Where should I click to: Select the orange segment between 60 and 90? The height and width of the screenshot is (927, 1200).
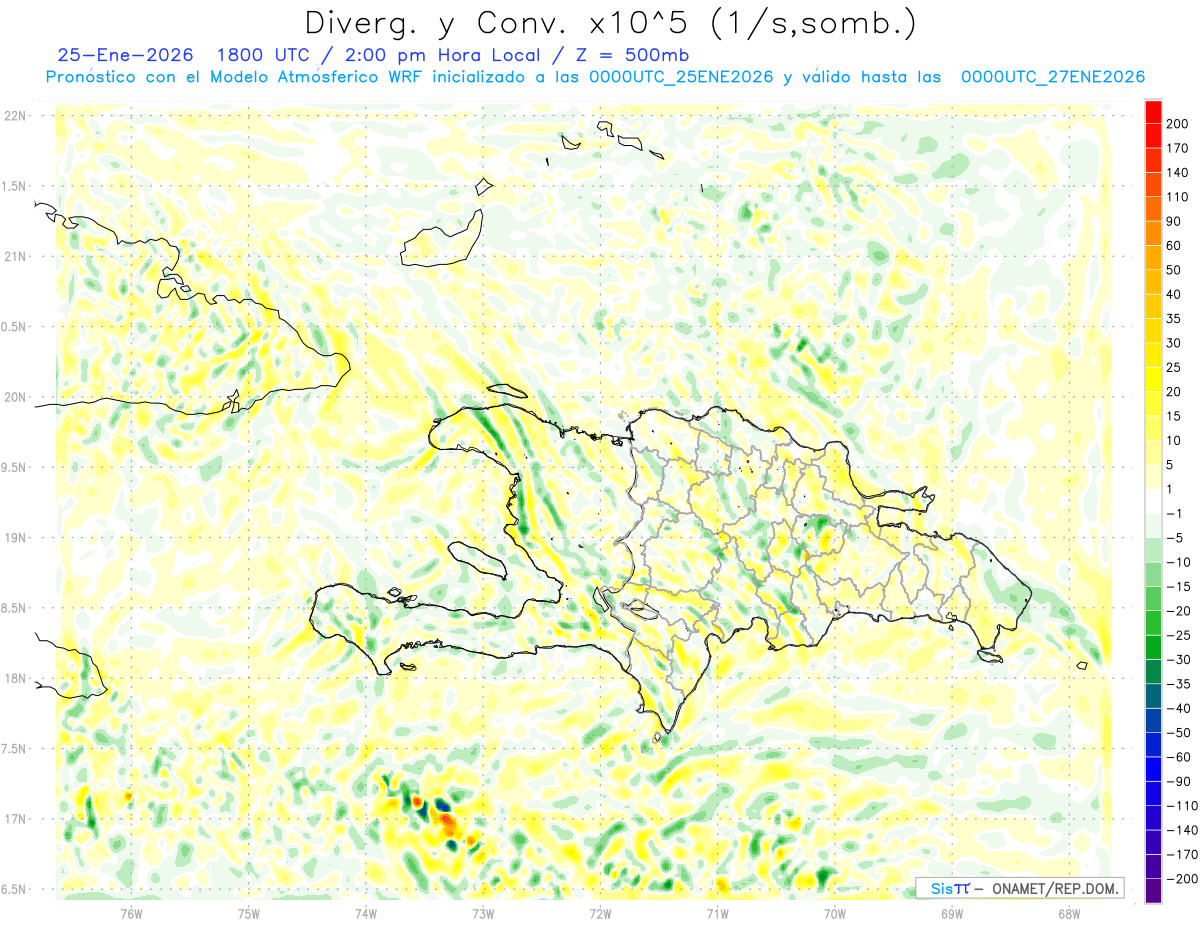[x=1153, y=233]
